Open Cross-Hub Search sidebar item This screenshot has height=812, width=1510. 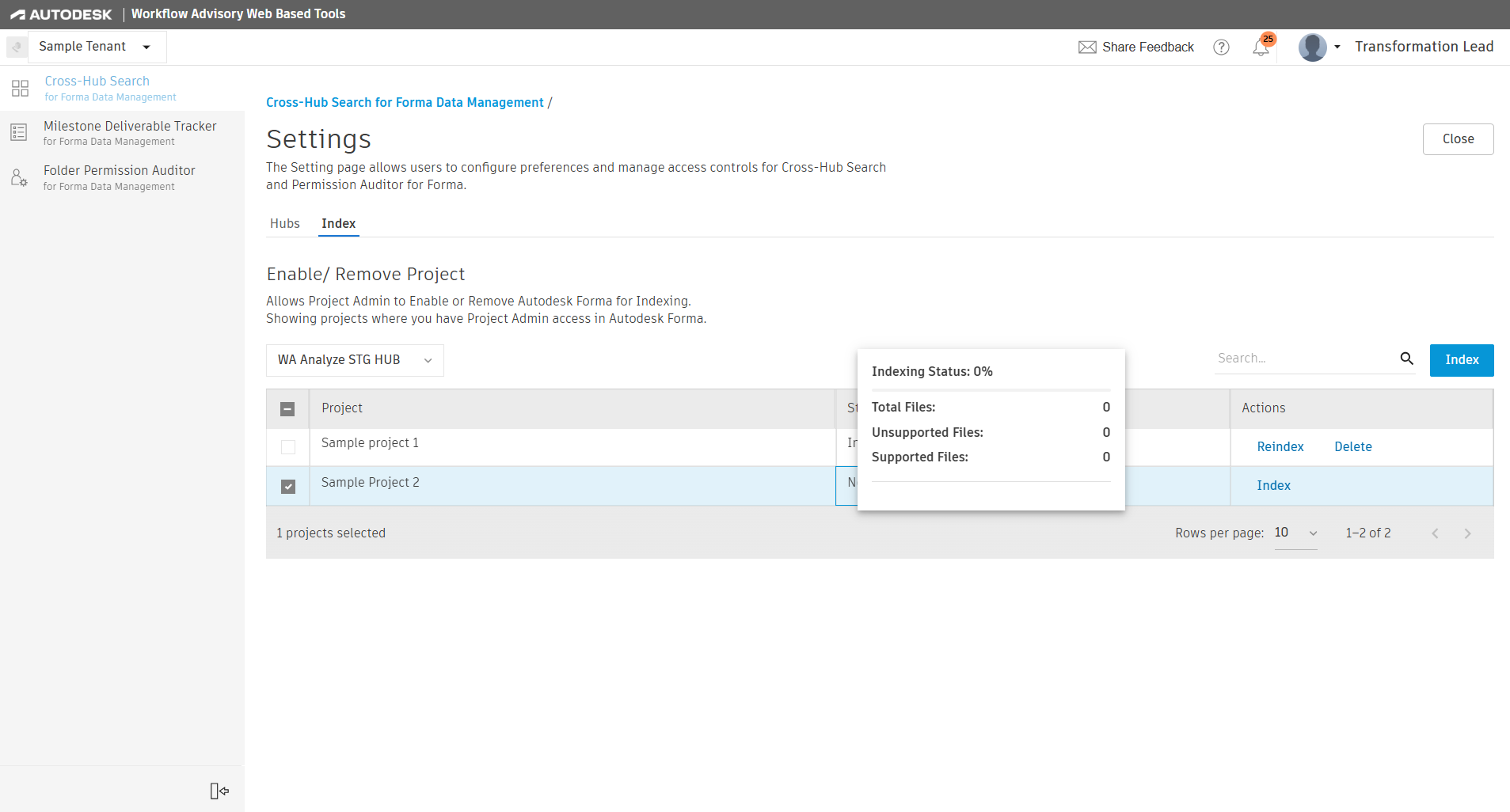[x=122, y=88]
